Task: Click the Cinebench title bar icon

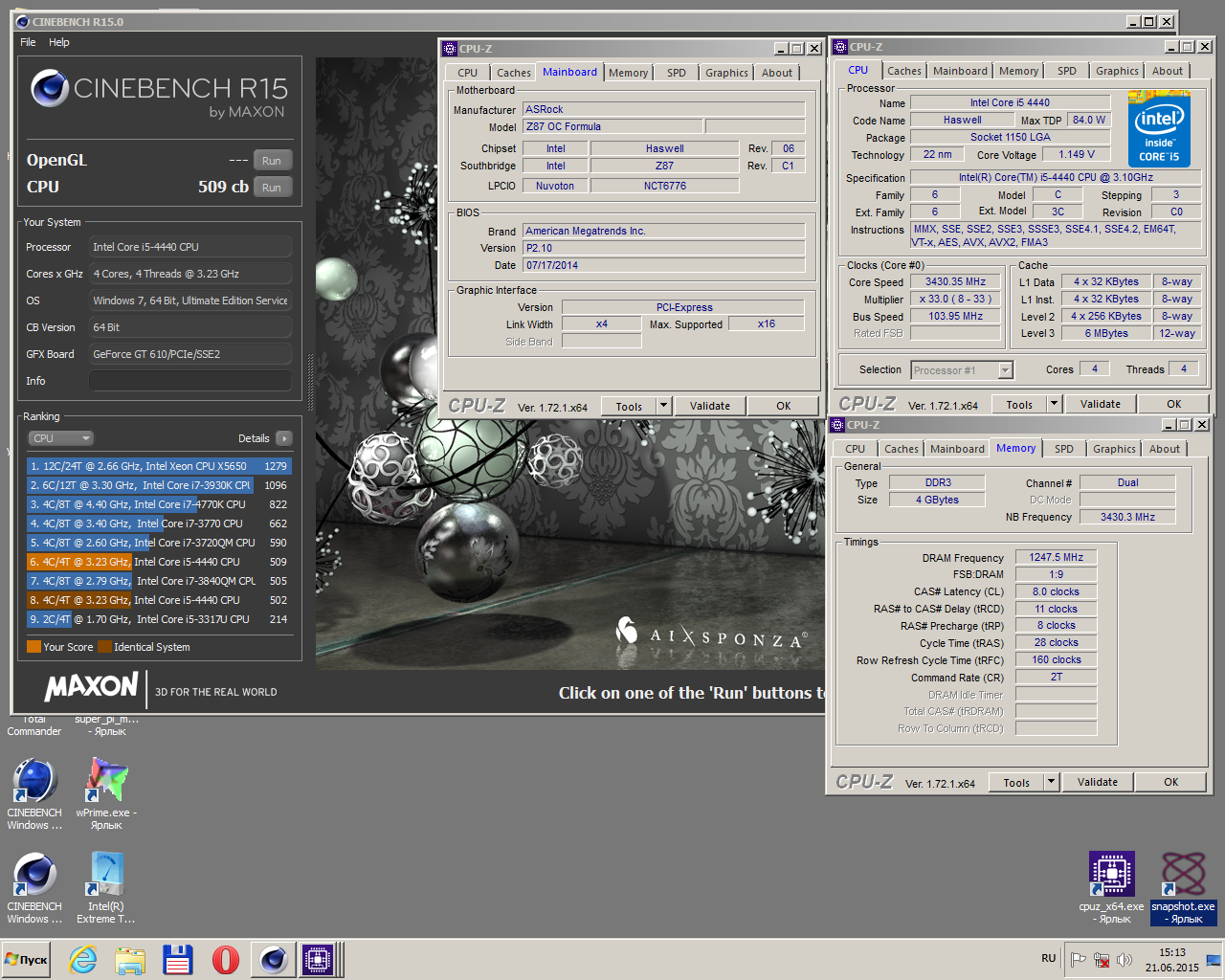Action: point(23,22)
